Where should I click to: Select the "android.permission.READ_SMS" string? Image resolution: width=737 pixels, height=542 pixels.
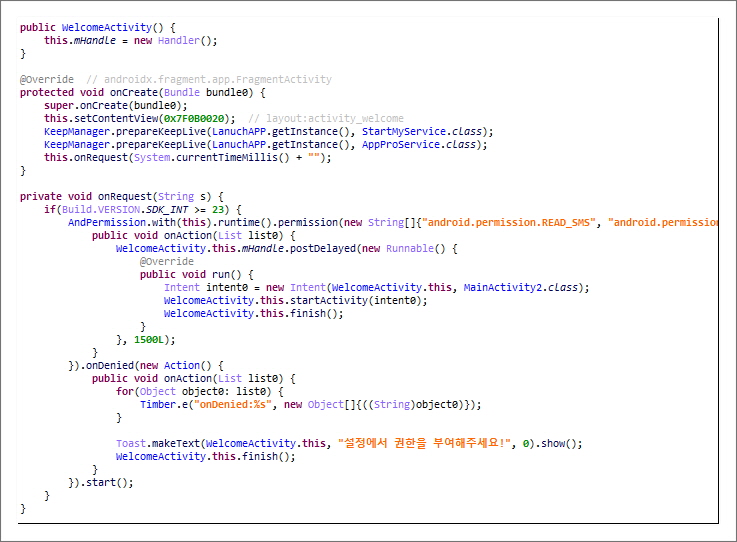509,222
